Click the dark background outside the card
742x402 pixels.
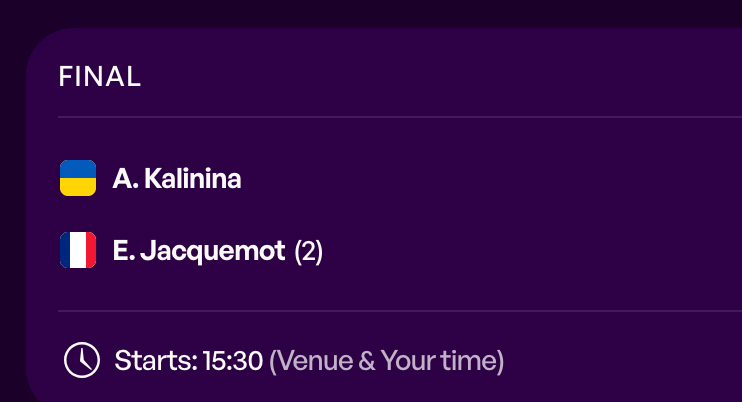point(12,200)
